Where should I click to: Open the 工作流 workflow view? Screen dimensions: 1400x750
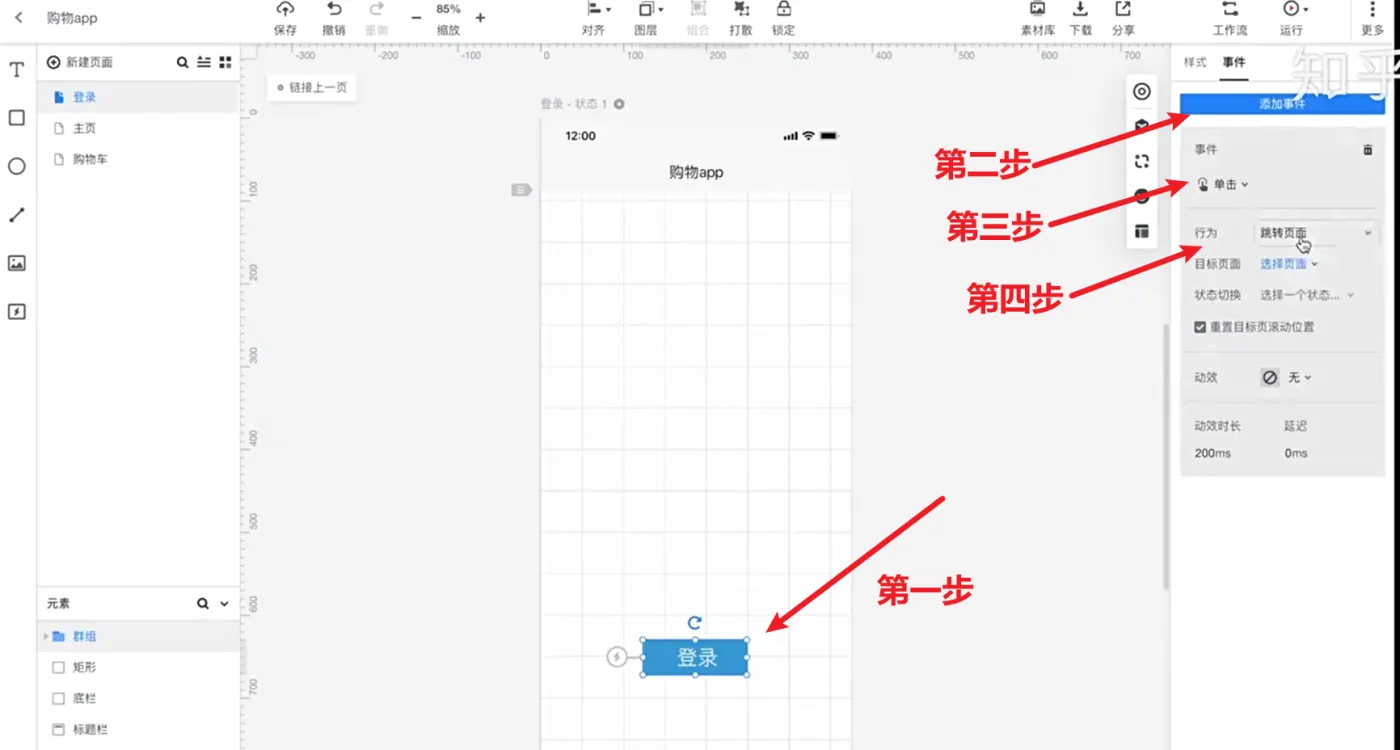(1230, 19)
